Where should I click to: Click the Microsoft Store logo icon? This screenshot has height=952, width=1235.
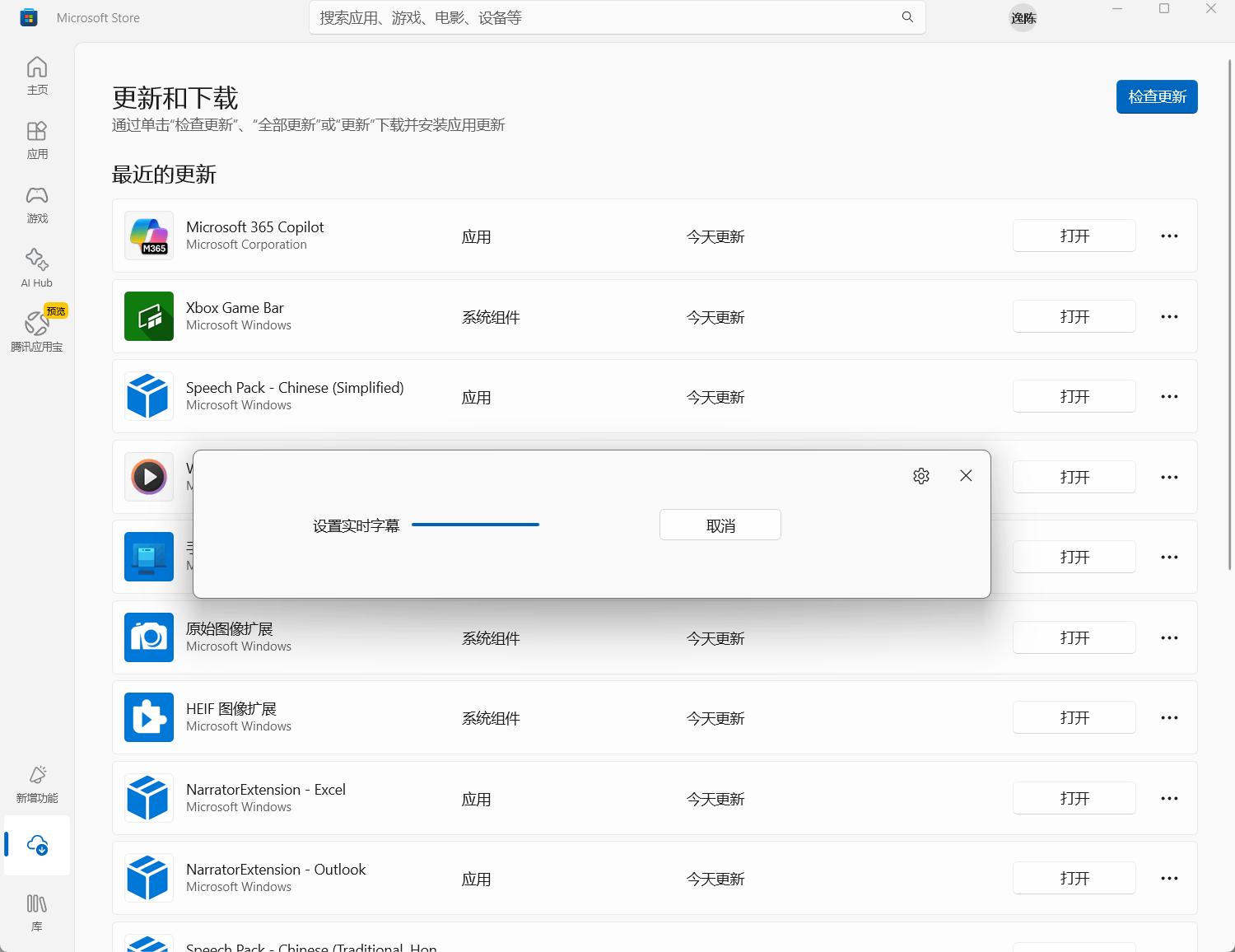(29, 17)
